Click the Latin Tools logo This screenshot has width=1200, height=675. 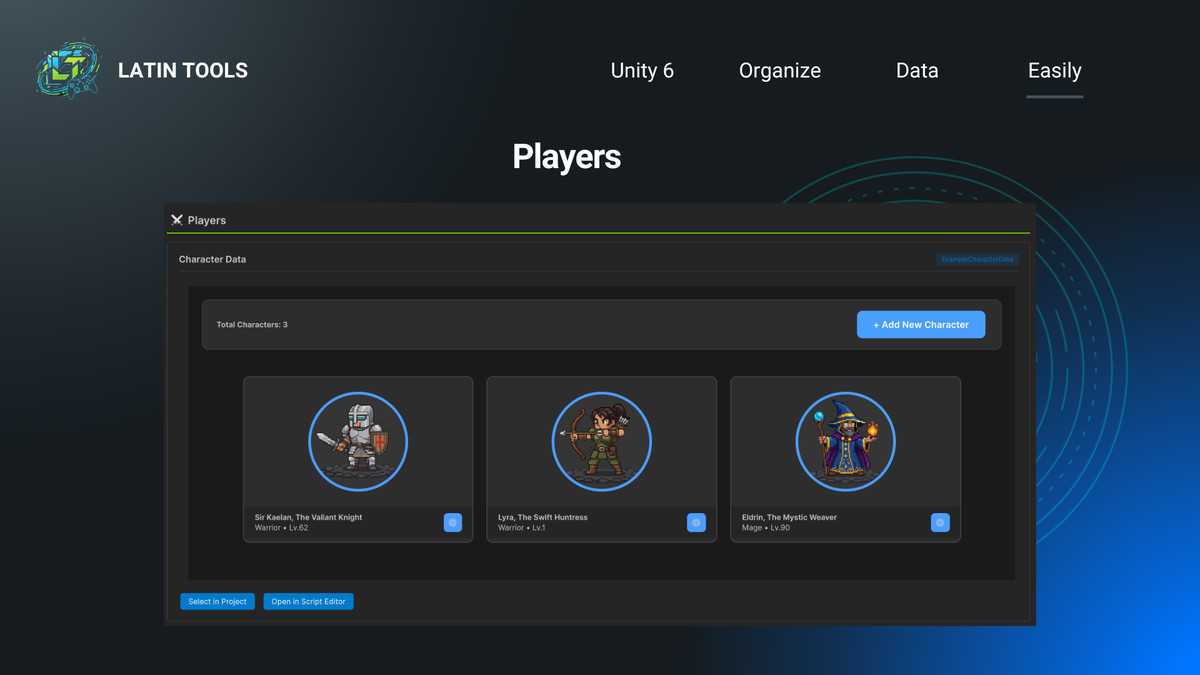tap(67, 68)
